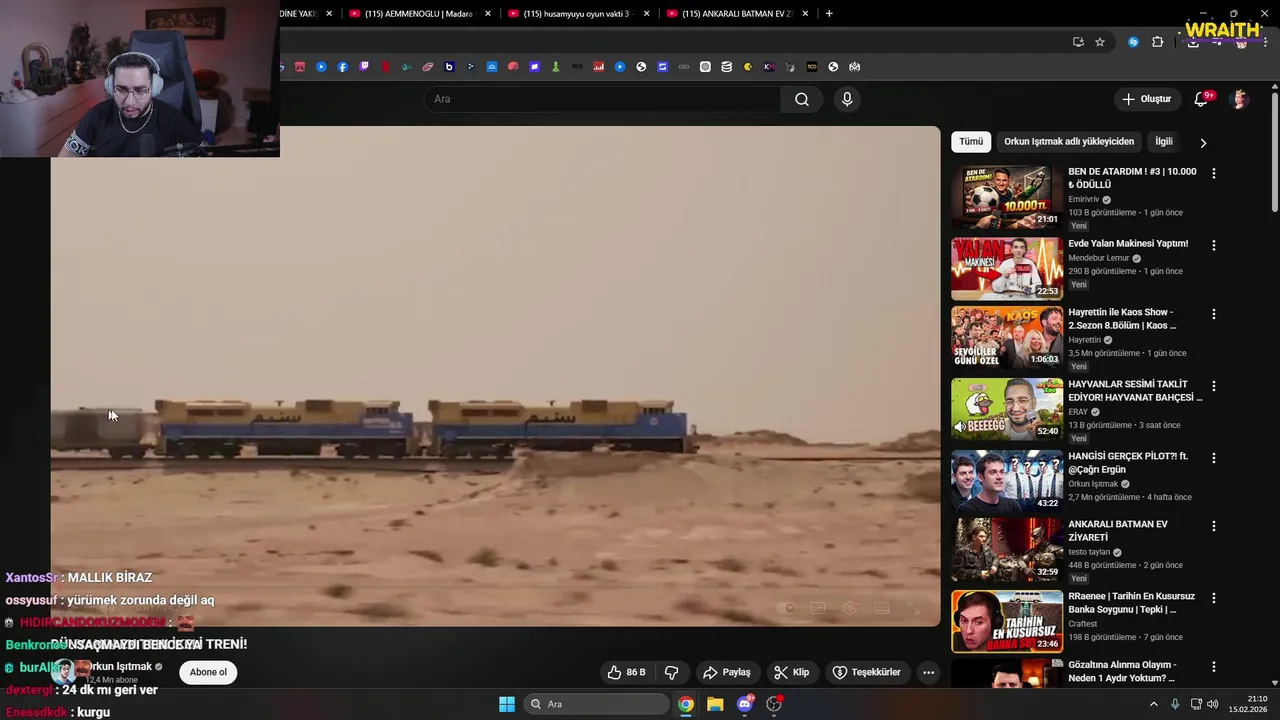The height and width of the screenshot is (720, 1280).
Task: Open the Facebook bookmark icon
Action: click(342, 67)
